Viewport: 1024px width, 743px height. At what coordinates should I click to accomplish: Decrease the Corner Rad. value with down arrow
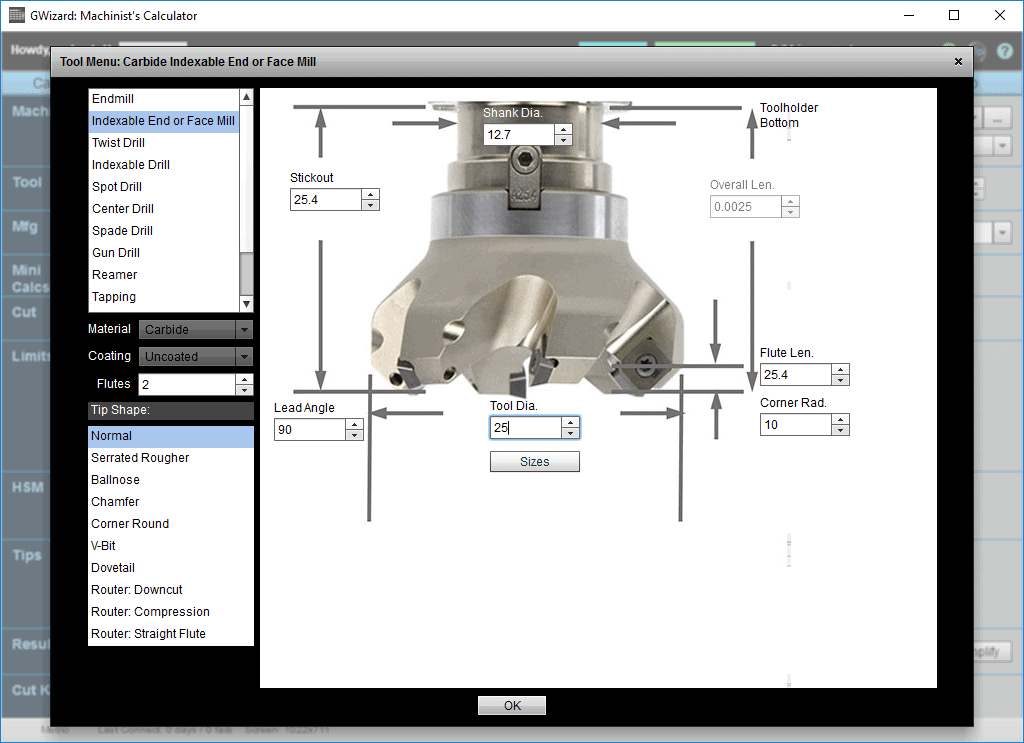coord(841,429)
